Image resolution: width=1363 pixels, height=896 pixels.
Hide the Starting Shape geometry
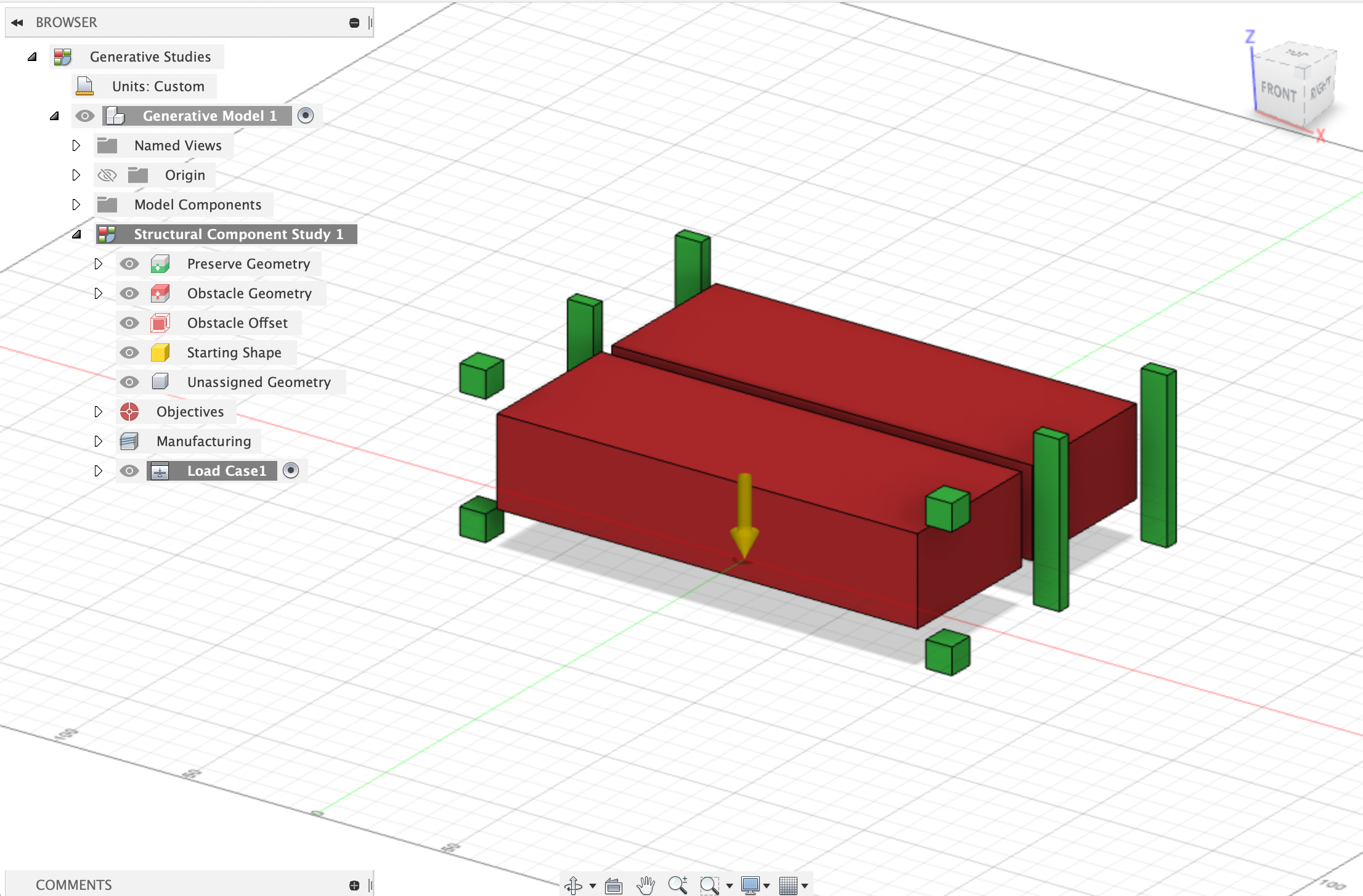(129, 352)
